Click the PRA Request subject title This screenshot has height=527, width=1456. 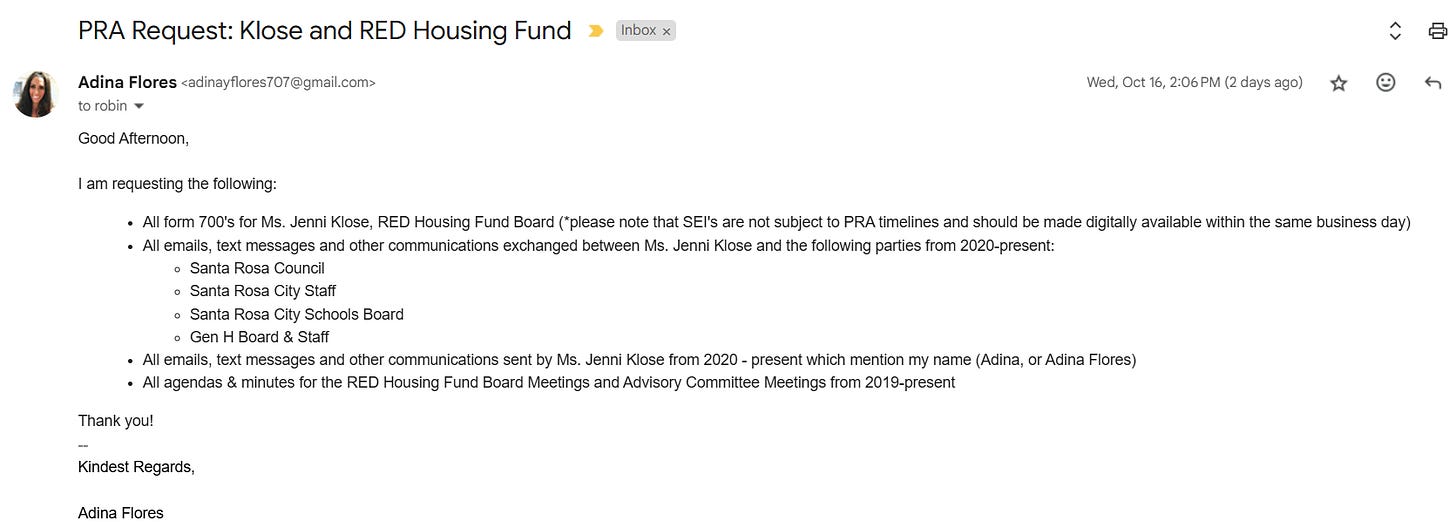[325, 31]
